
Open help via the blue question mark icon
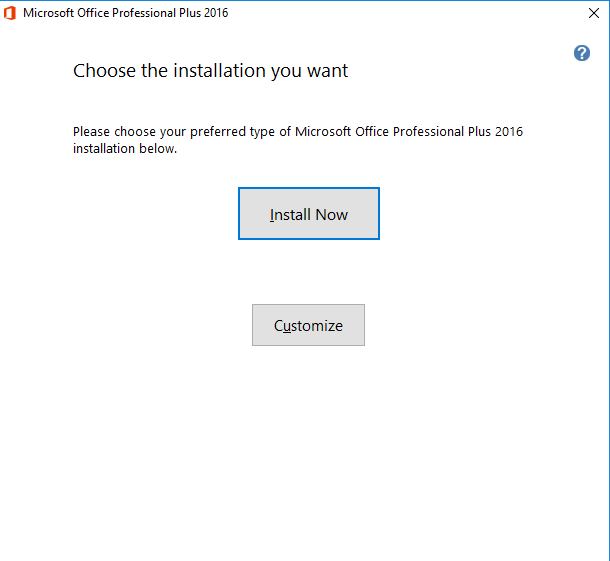click(x=582, y=53)
